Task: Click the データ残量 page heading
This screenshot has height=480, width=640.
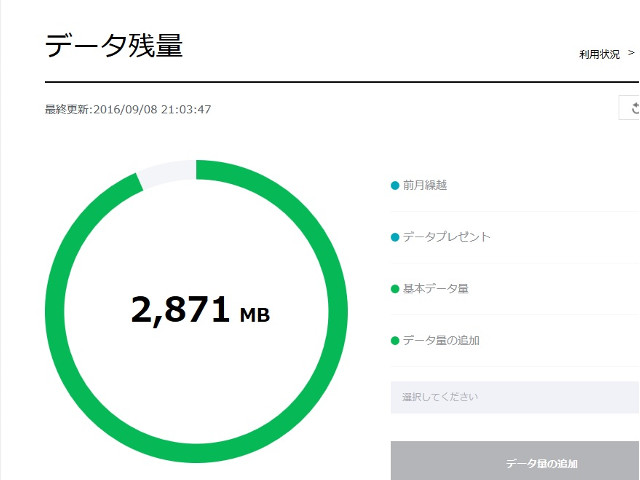Action: pos(114,45)
